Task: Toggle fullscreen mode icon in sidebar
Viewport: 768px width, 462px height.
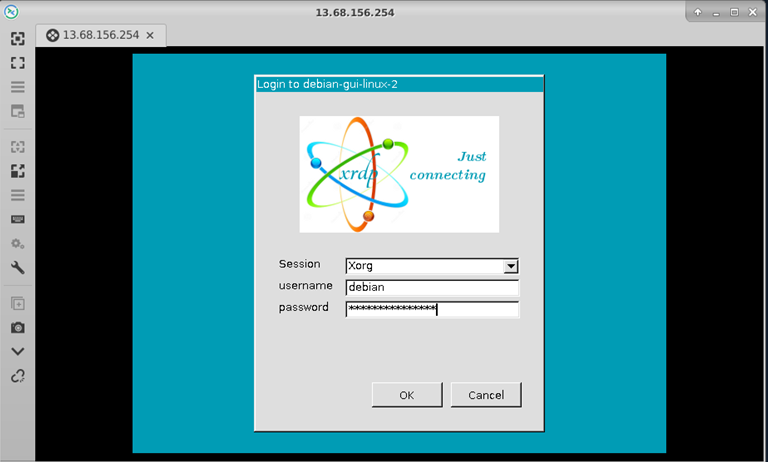Action: click(18, 63)
